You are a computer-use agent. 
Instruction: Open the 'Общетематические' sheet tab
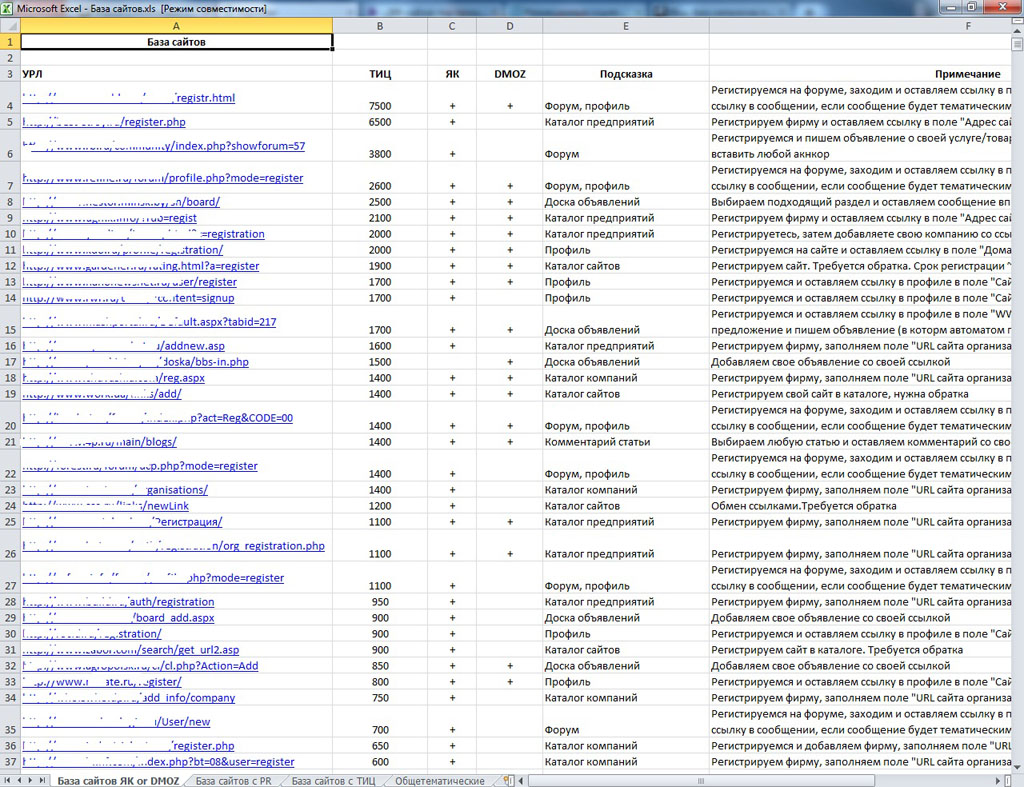tap(440, 780)
